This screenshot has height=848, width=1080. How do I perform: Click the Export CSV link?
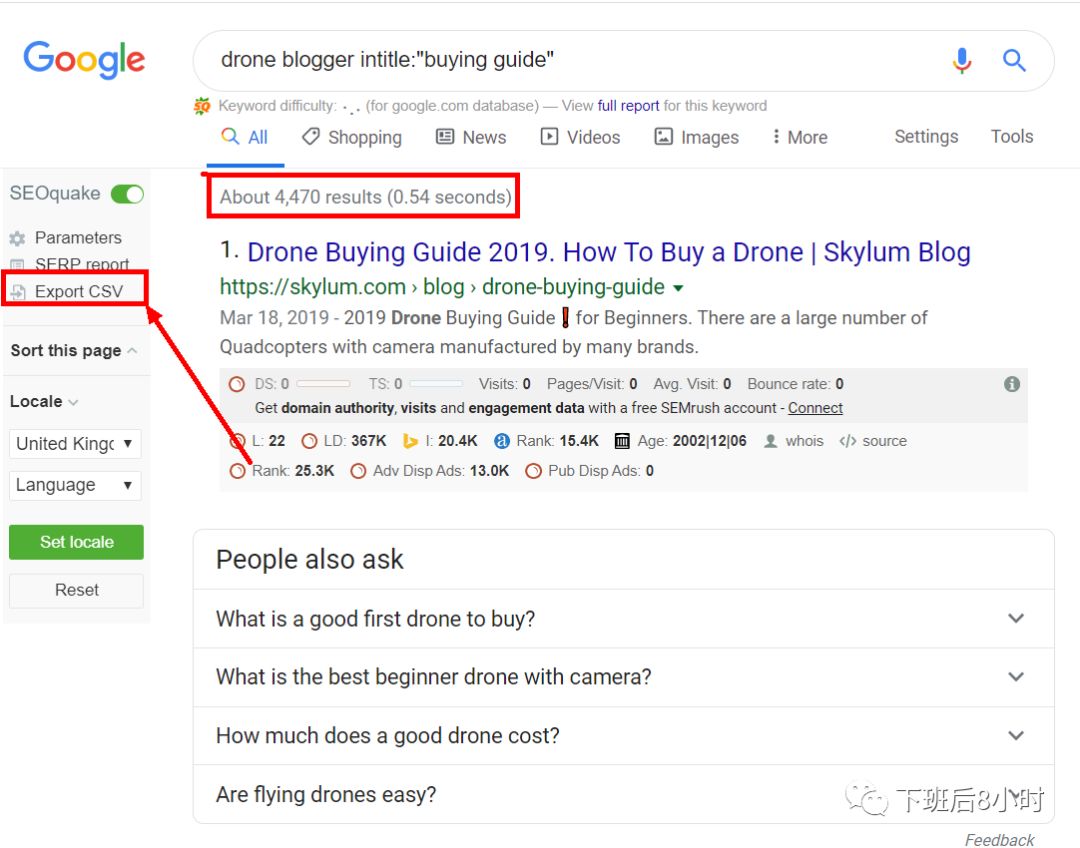click(x=79, y=292)
